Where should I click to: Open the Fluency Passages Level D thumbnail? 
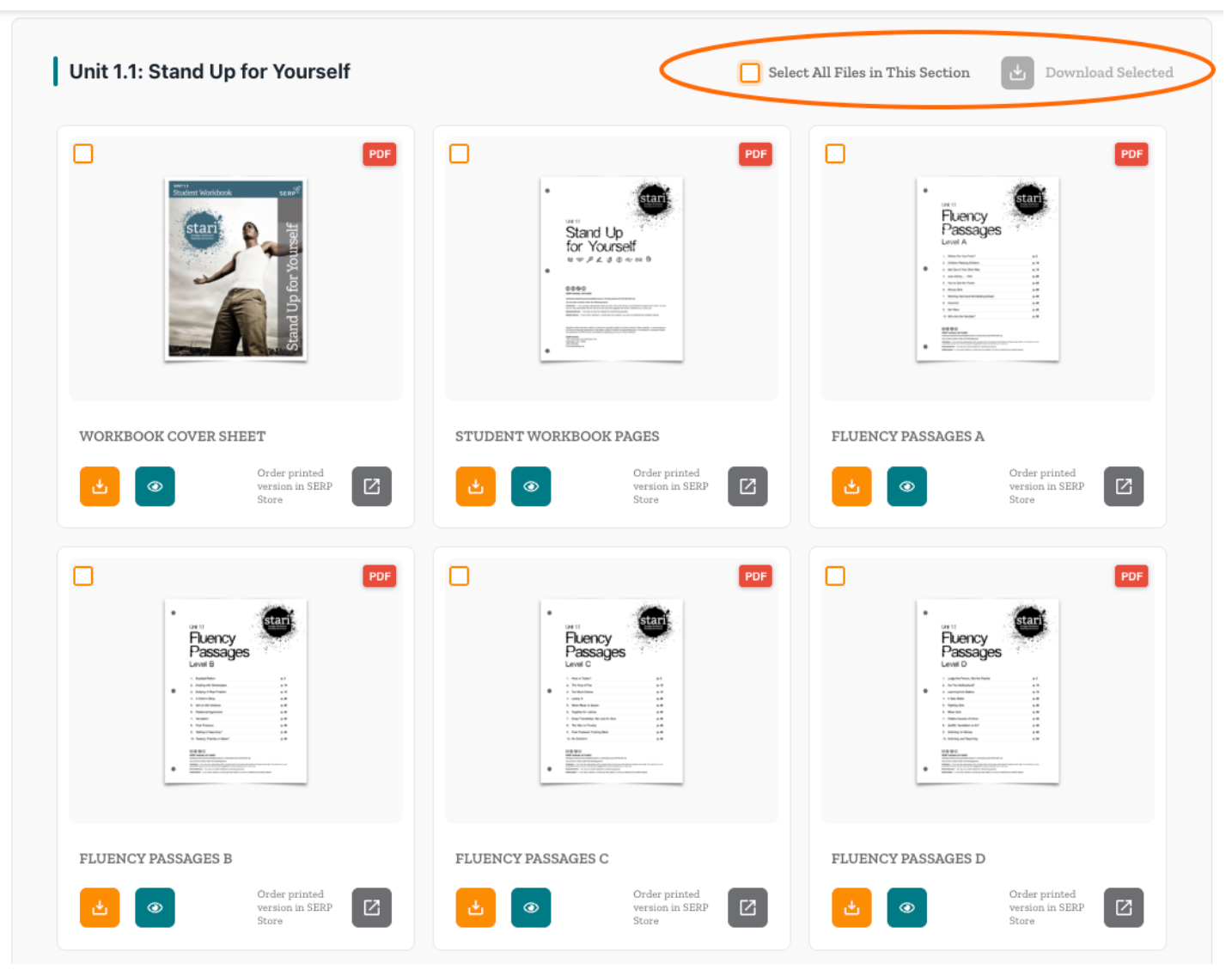pyautogui.click(x=987, y=692)
